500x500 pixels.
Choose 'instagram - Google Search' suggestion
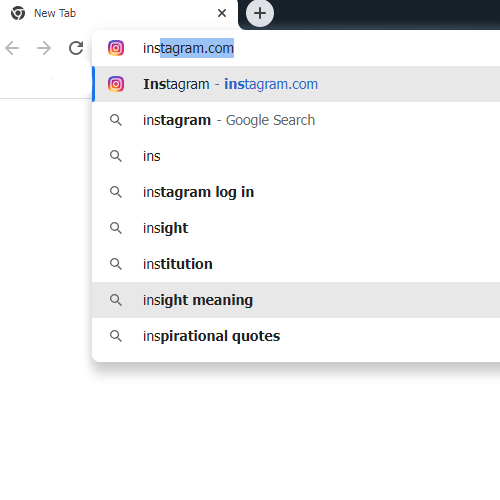pyautogui.click(x=296, y=120)
